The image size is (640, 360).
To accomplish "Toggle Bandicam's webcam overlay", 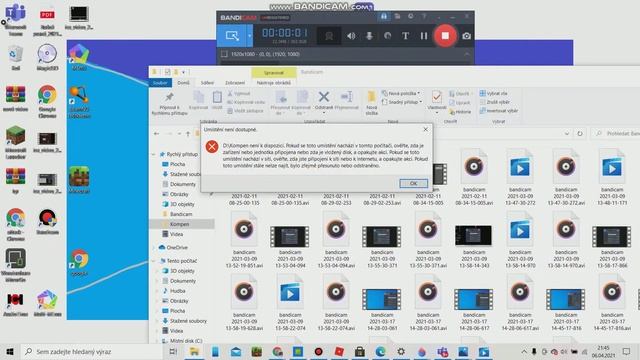I will pos(329,36).
